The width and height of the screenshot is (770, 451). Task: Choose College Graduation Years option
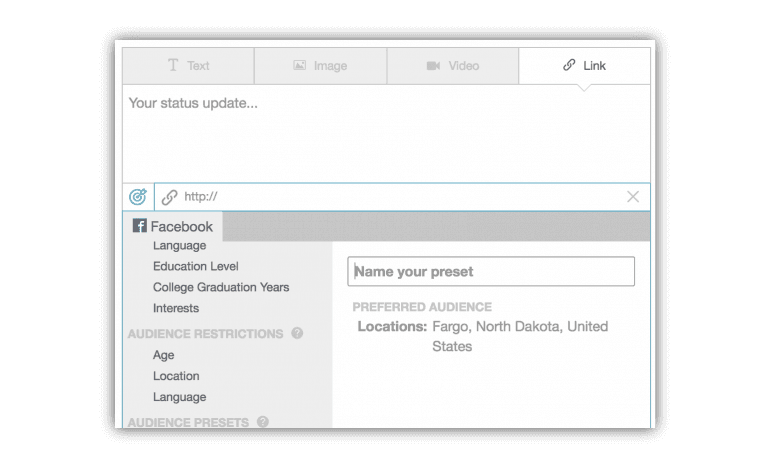pos(221,287)
